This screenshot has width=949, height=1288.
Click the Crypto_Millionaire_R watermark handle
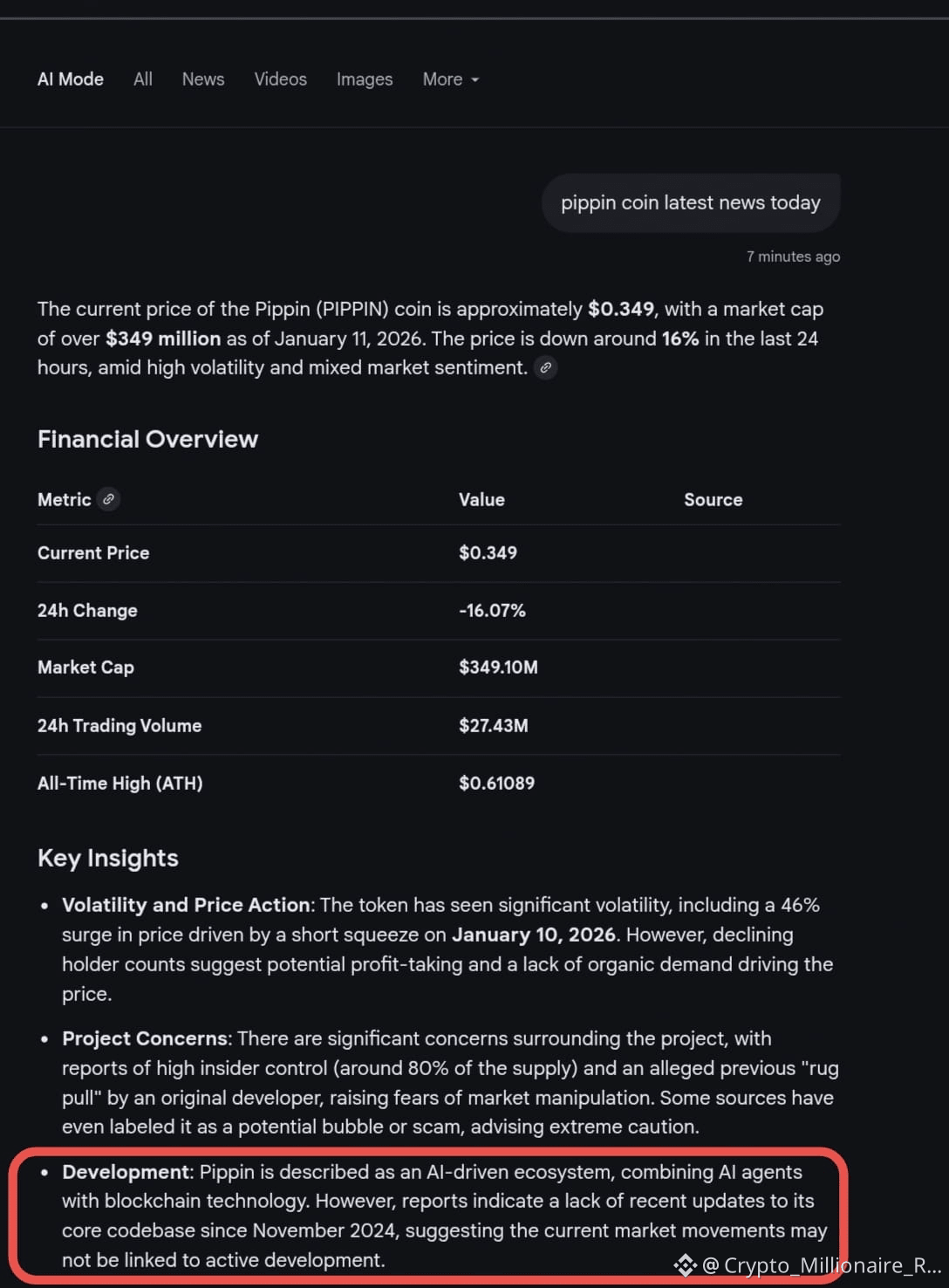(x=822, y=1265)
